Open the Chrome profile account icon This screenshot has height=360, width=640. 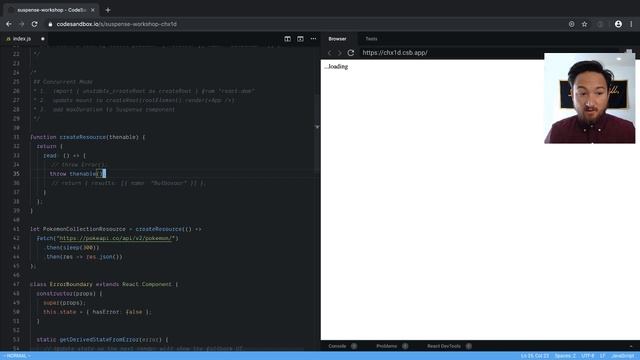(618, 24)
